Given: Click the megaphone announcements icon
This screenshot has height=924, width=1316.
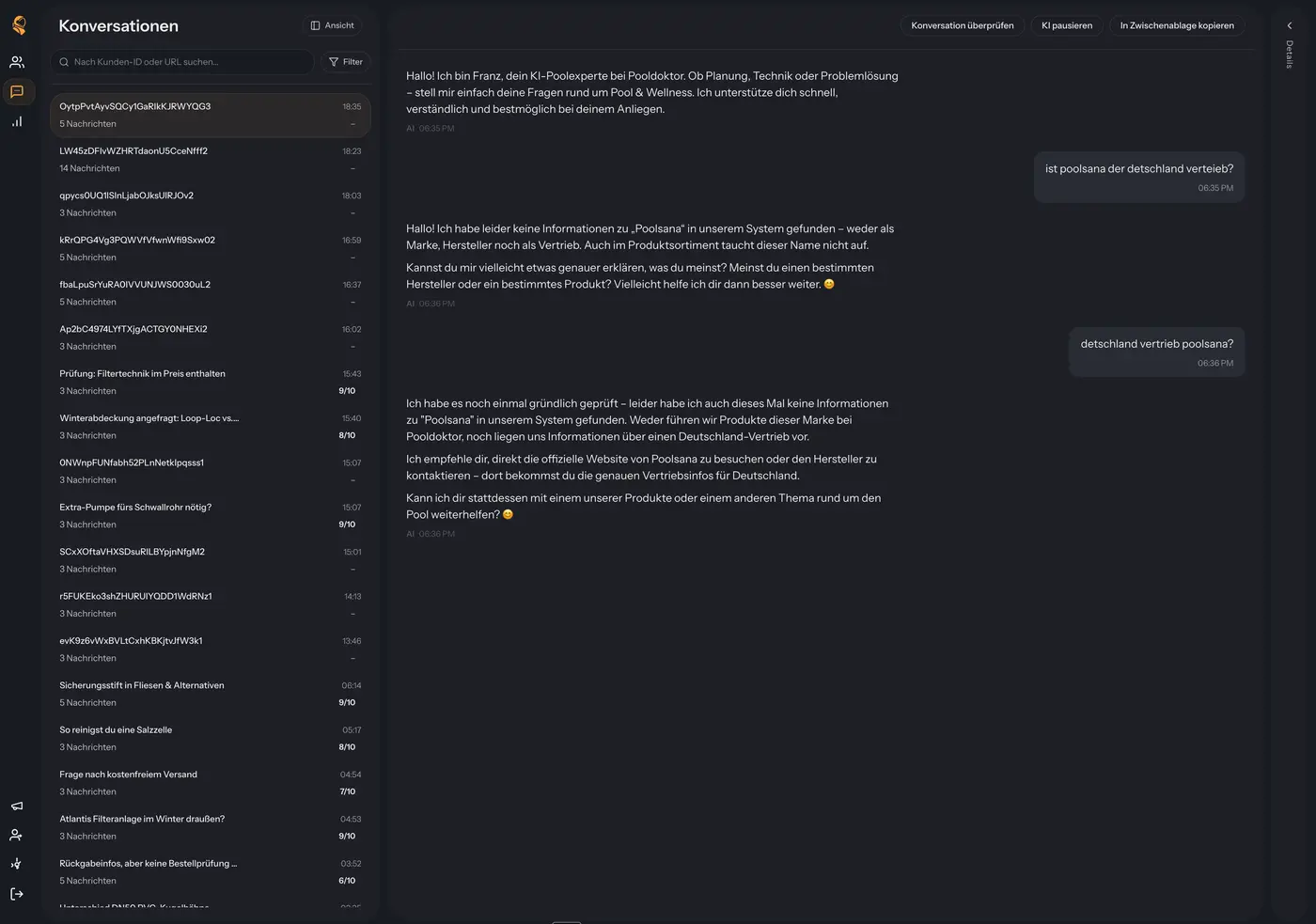Looking at the screenshot, I should [17, 806].
